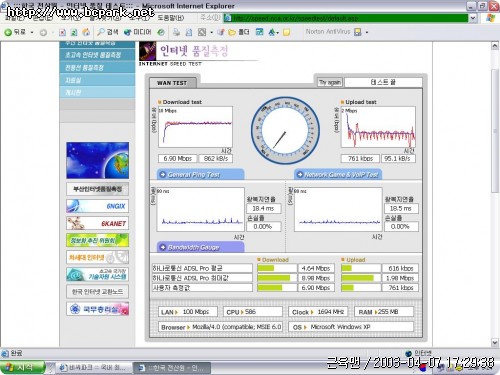500x375 pixels.
Task: Click the 6.90 Mbps download result field
Action: (178, 159)
